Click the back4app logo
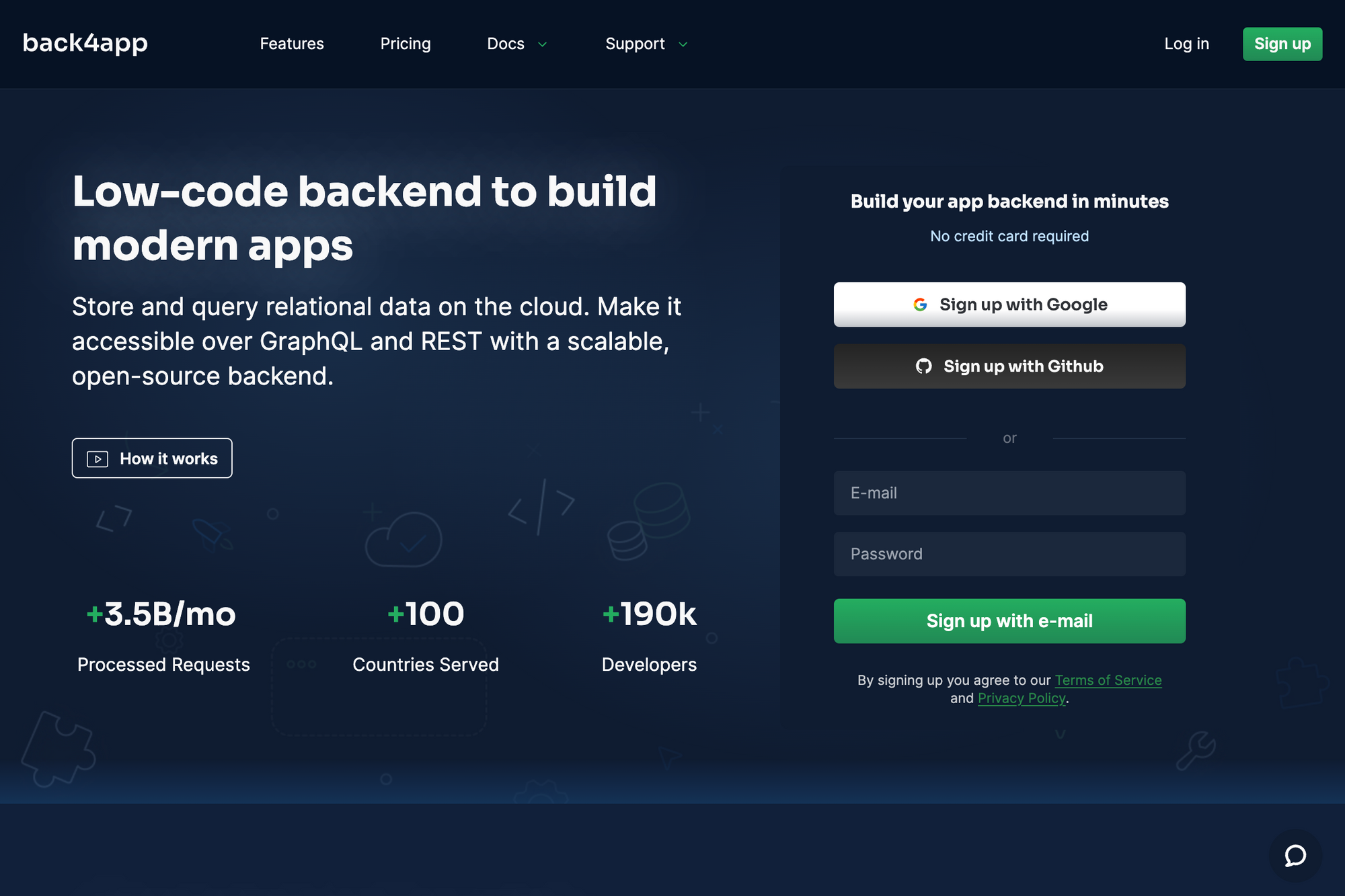 coord(85,43)
